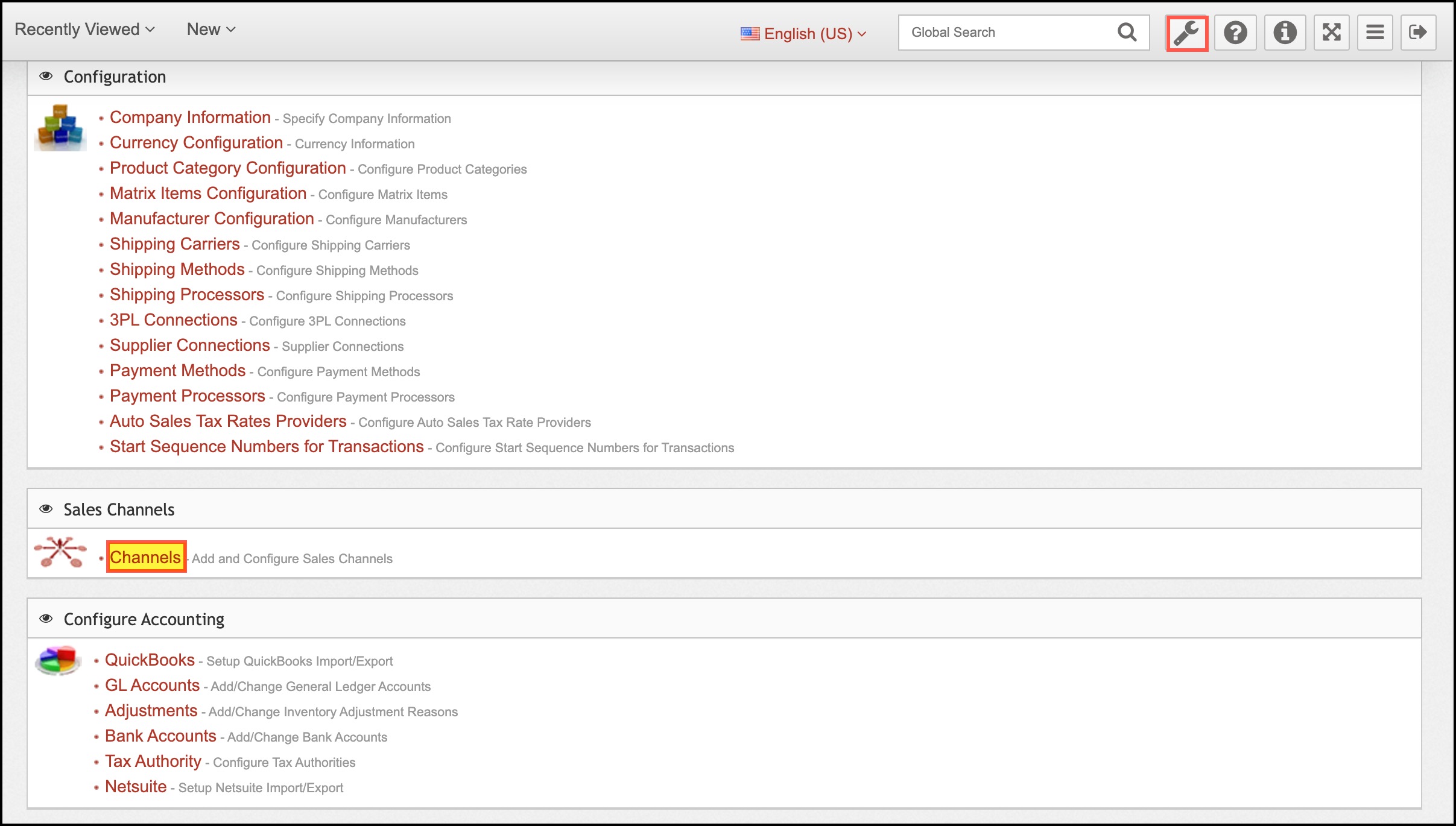
Task: Toggle the Sales Channels section eye icon
Action: 46,509
